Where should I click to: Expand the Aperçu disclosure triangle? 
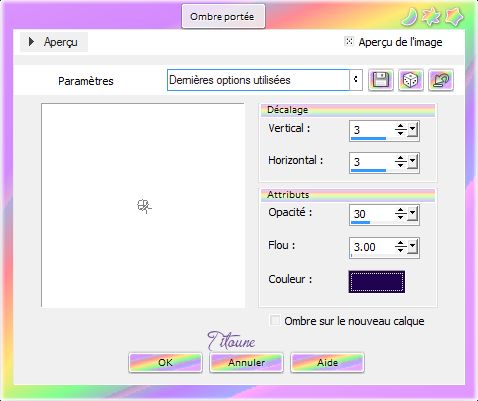coord(31,42)
